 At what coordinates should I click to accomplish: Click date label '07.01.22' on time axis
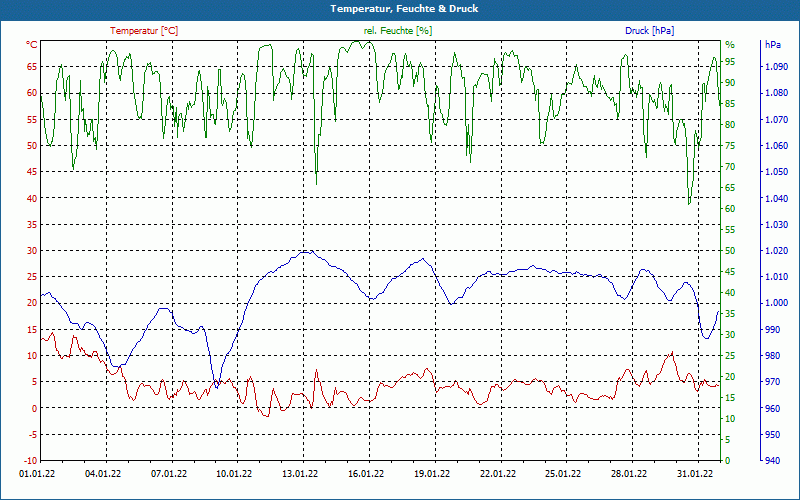(x=169, y=474)
